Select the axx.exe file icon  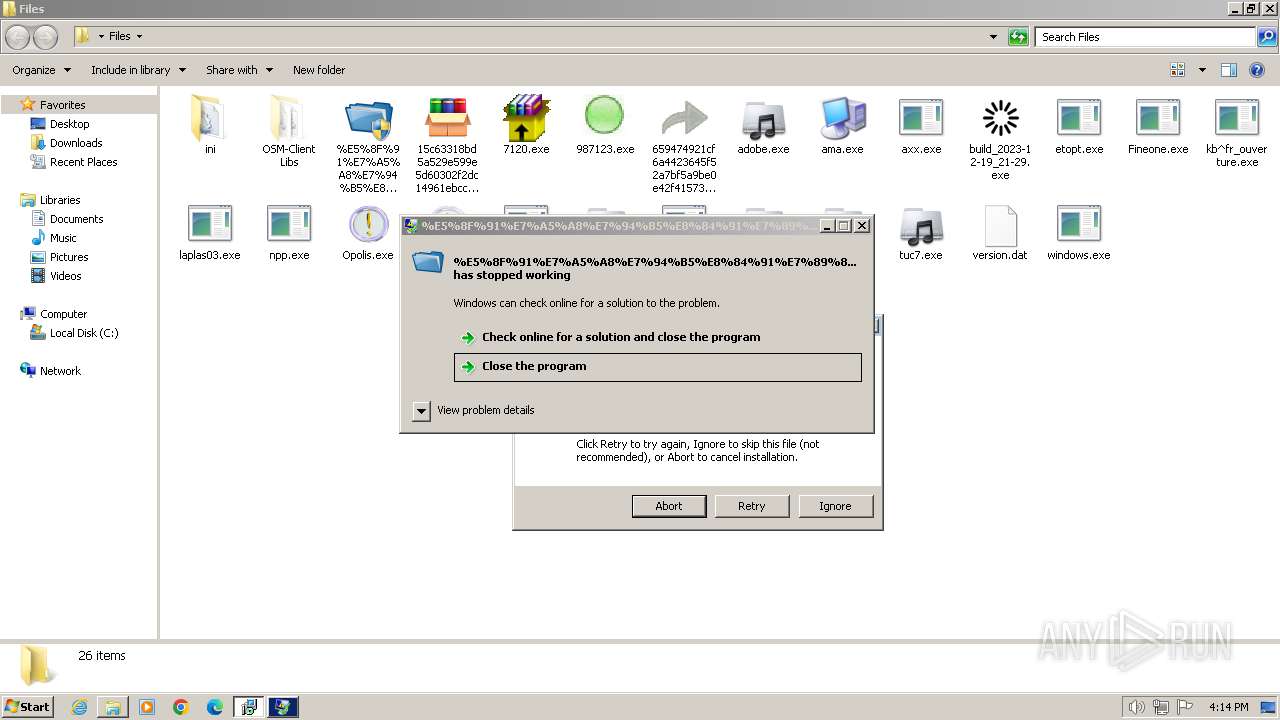921,119
